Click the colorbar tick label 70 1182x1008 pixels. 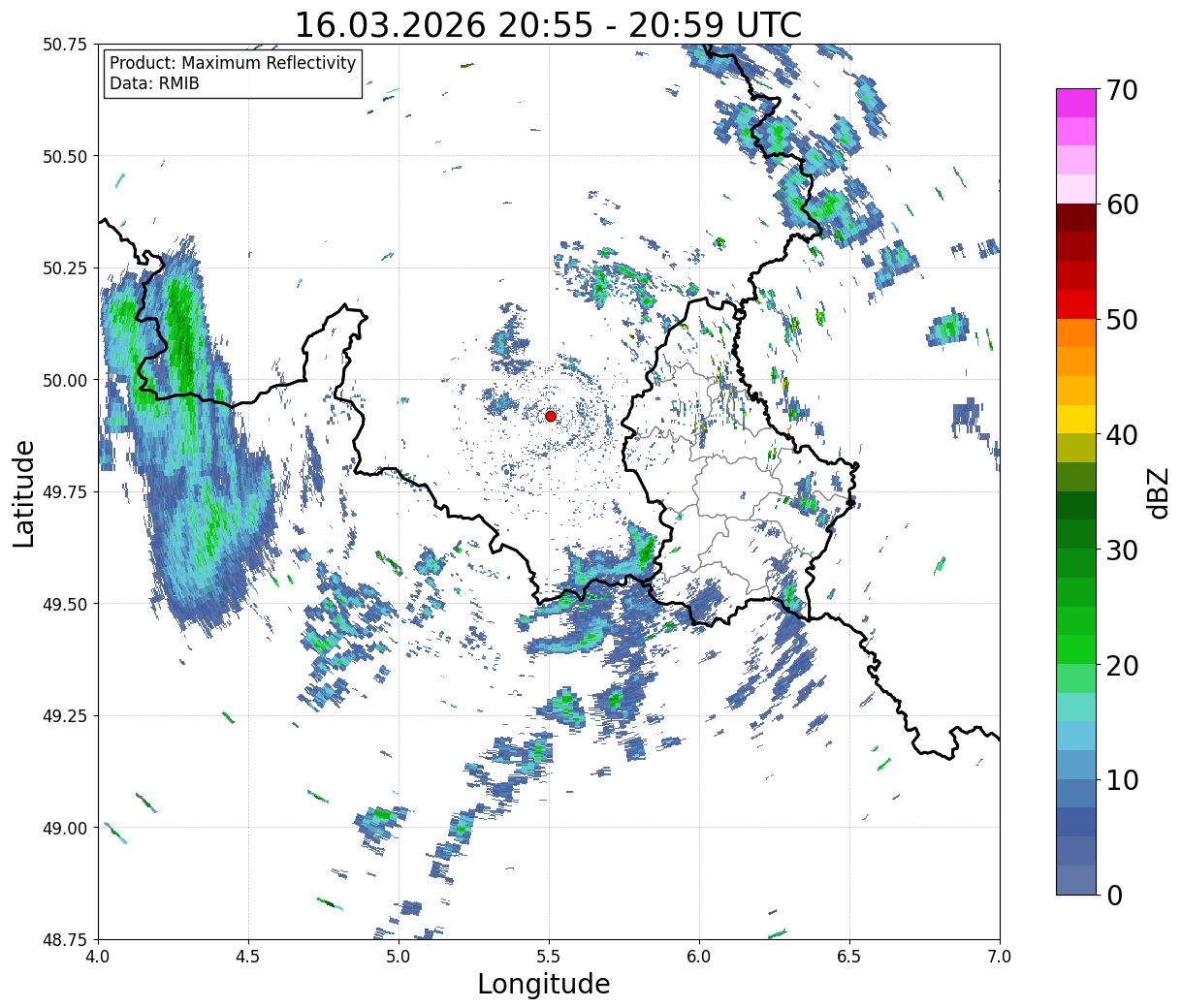tap(1122, 90)
